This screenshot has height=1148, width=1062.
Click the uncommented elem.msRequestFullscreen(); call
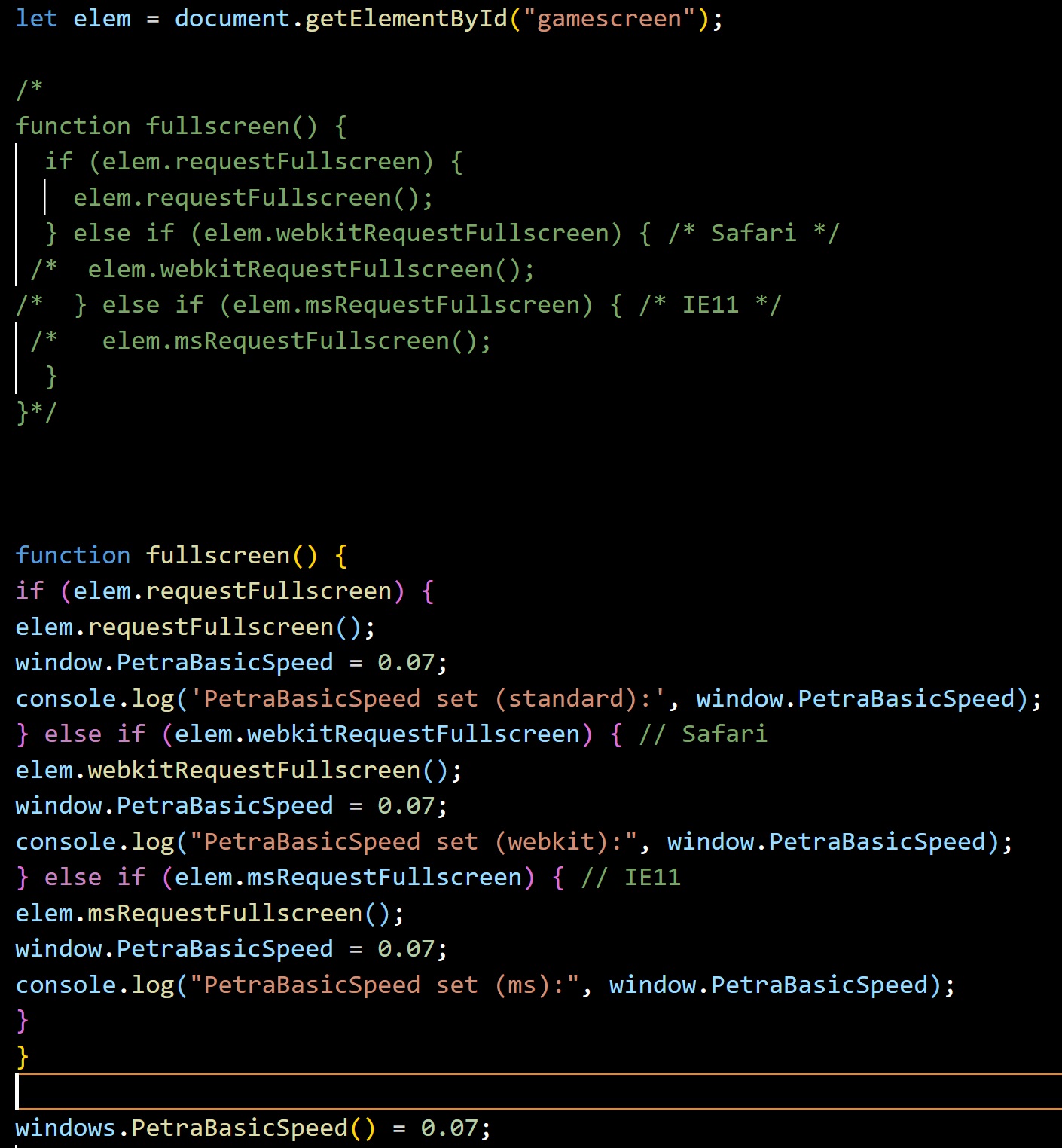point(210,913)
